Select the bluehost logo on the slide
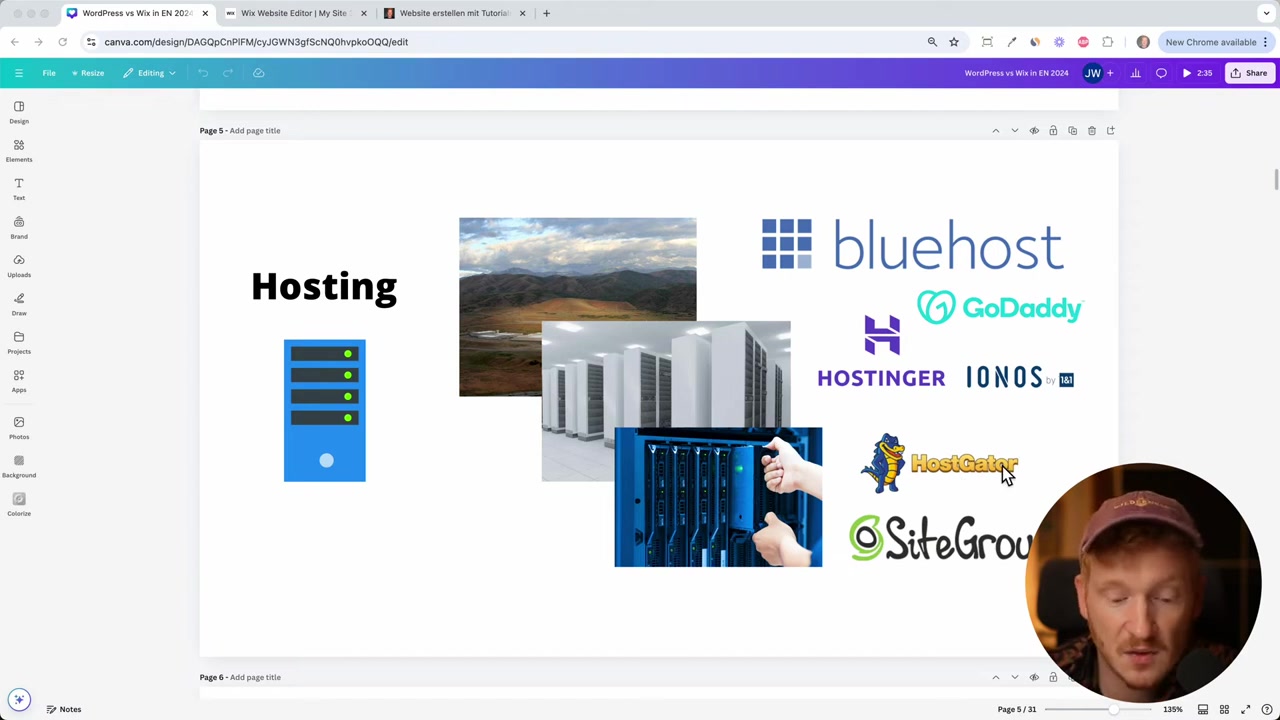The height and width of the screenshot is (720, 1280). [x=912, y=245]
